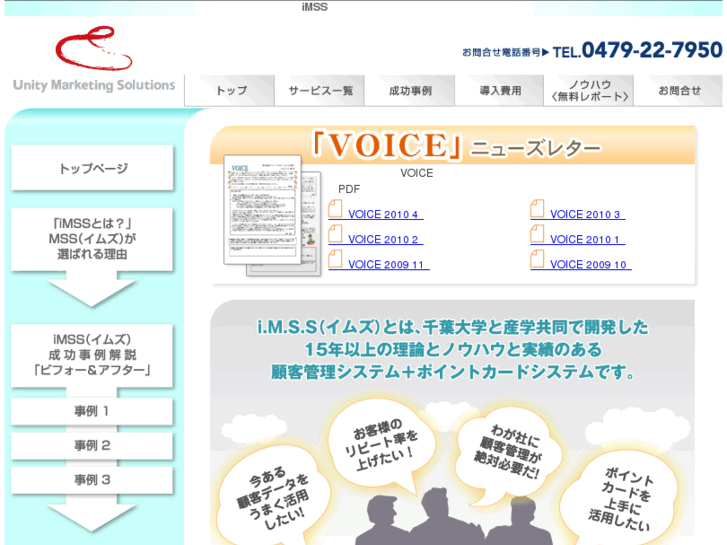Click the PDF icon beside VOICE 2010 3

537,209
